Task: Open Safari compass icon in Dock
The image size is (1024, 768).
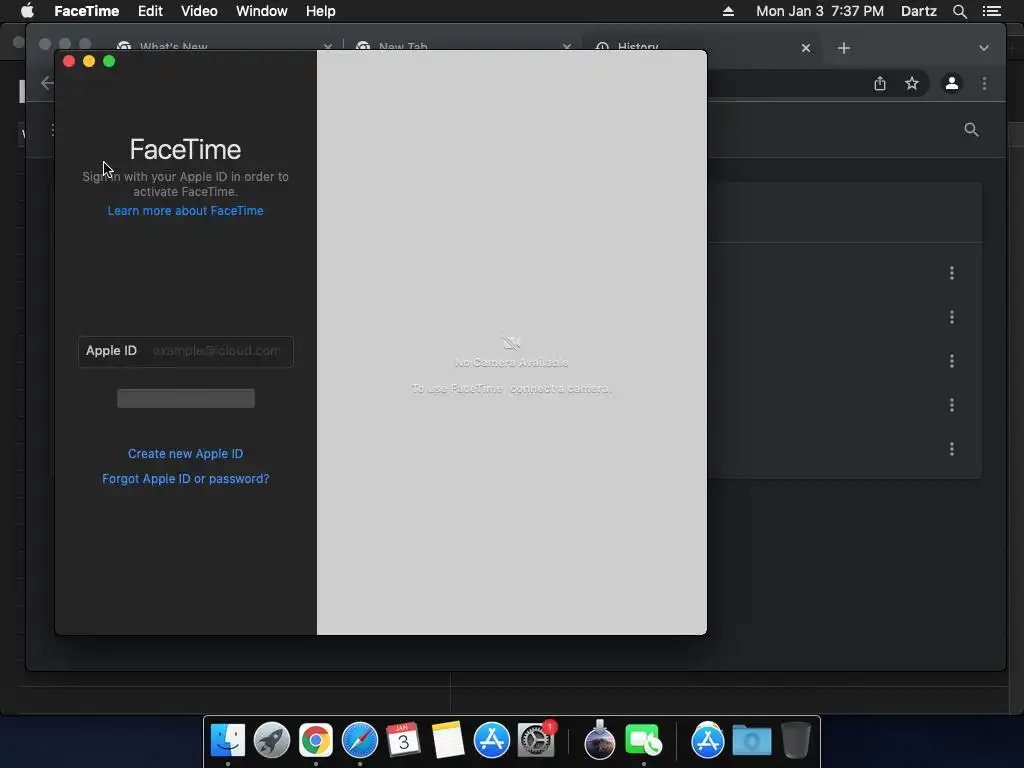Action: (359, 740)
